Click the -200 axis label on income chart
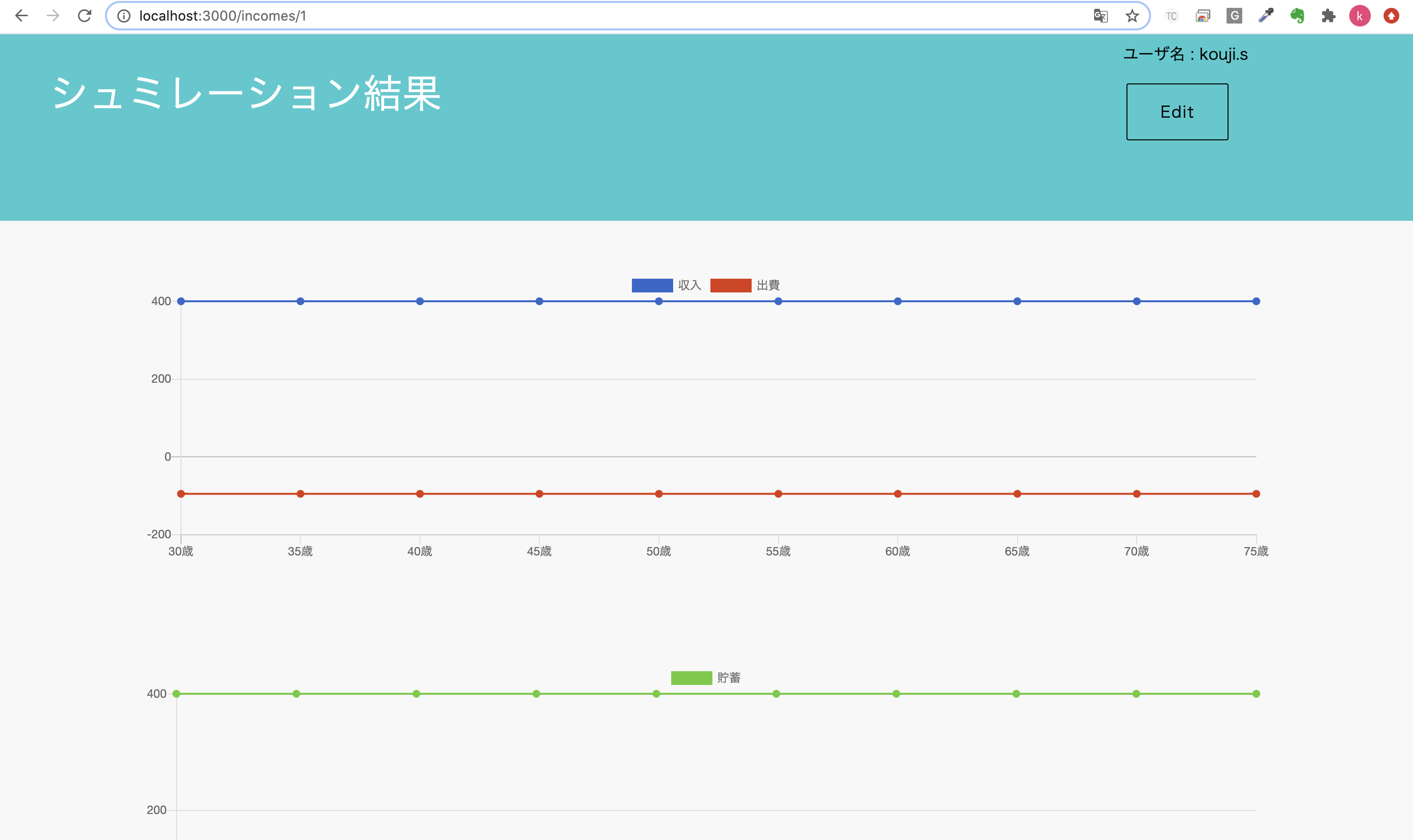This screenshot has width=1413, height=840. click(159, 534)
